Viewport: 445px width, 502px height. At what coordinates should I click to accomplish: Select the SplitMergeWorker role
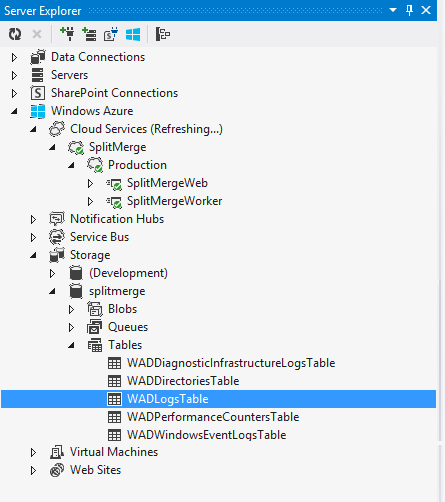[x=174, y=201]
